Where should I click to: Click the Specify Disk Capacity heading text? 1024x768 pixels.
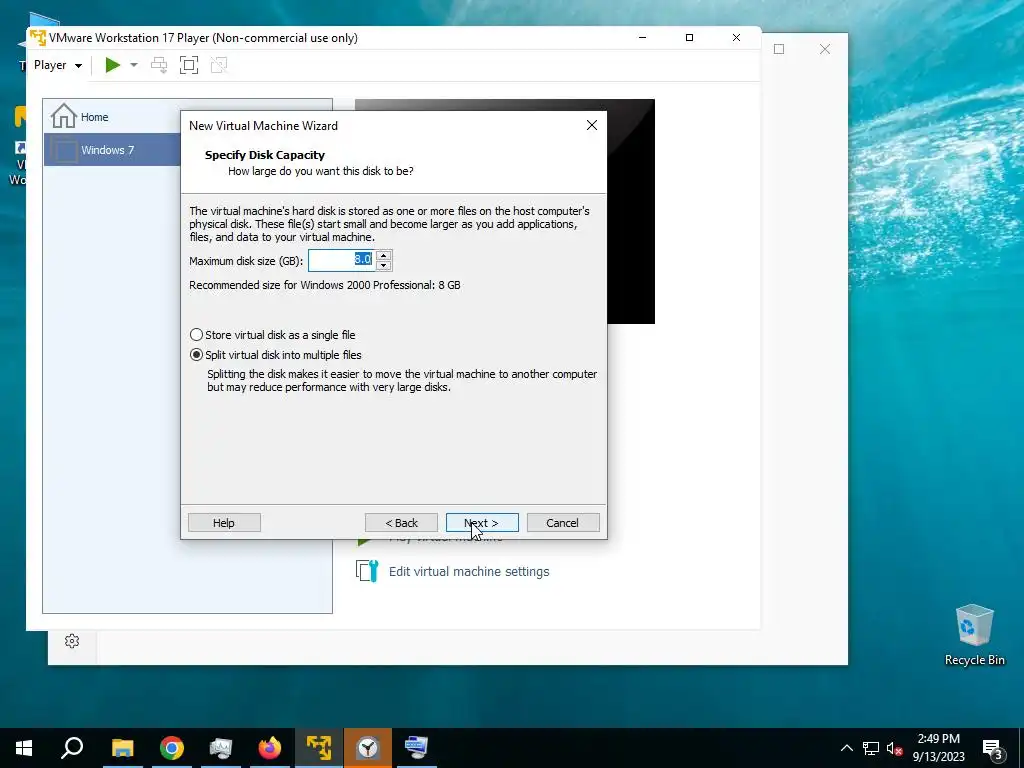click(x=264, y=155)
